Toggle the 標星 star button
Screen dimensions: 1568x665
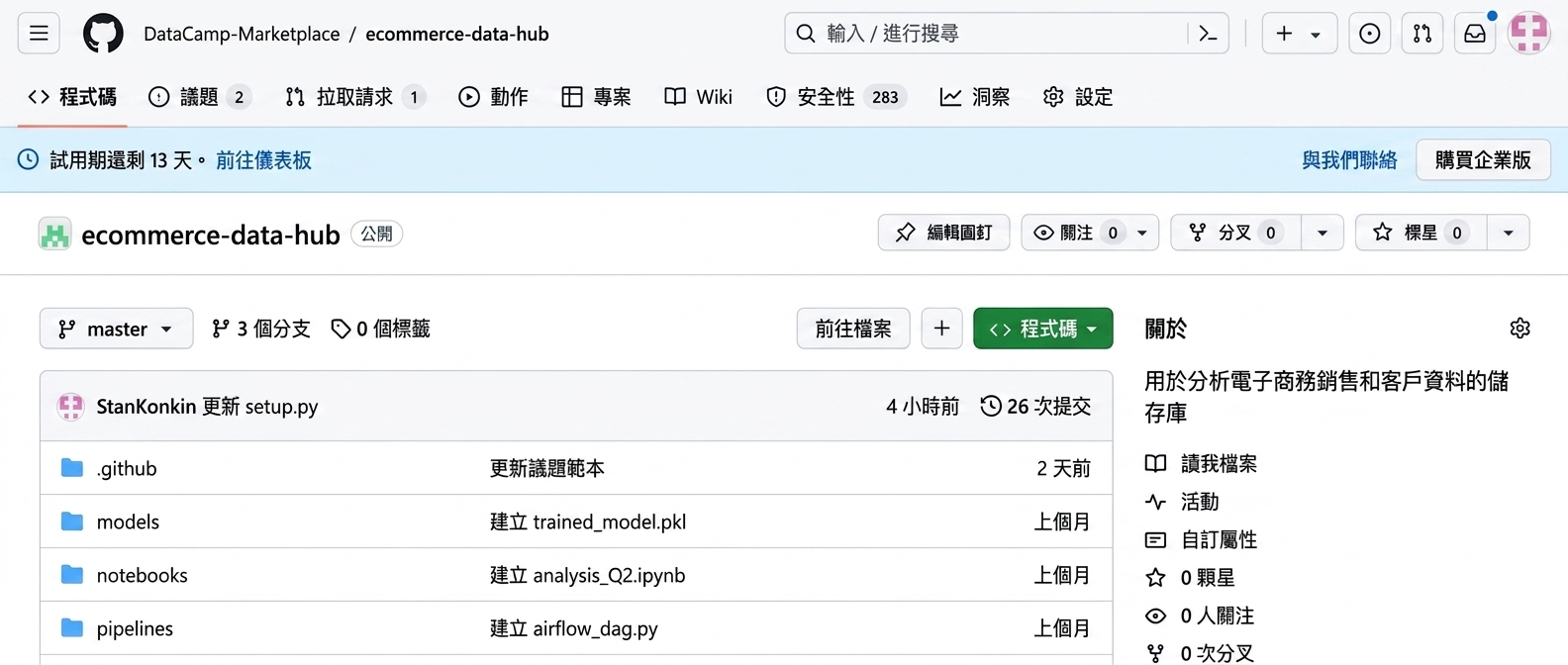[1421, 233]
